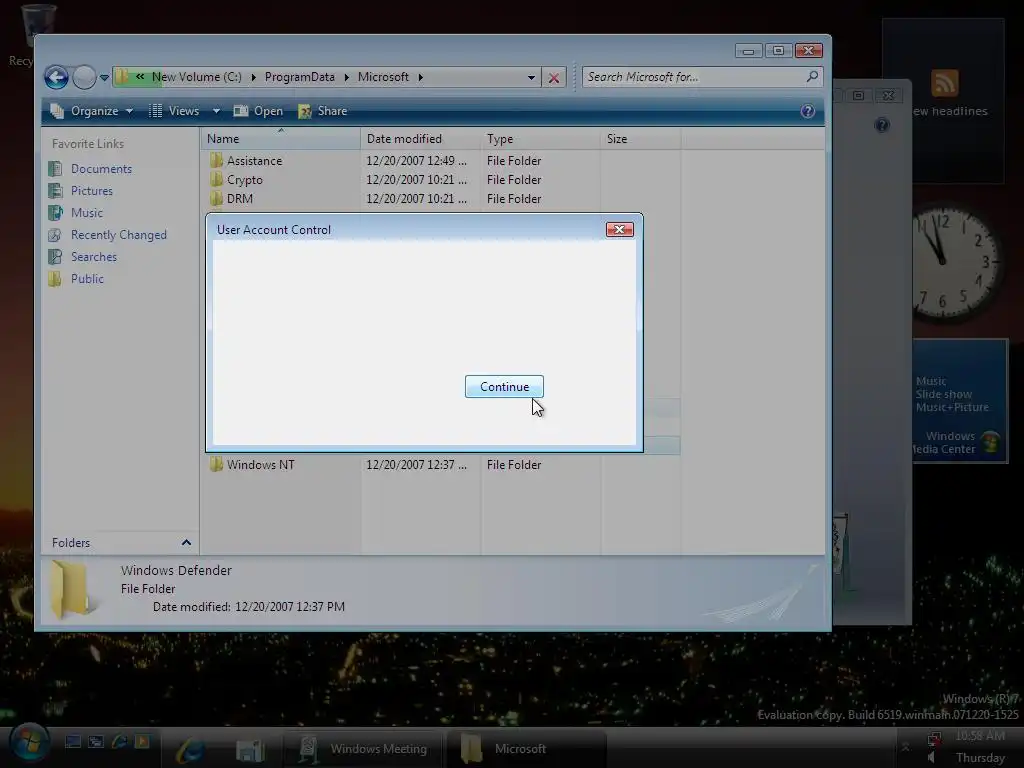Click the volume speaker tray icon
1024x768 pixels.
[932, 758]
